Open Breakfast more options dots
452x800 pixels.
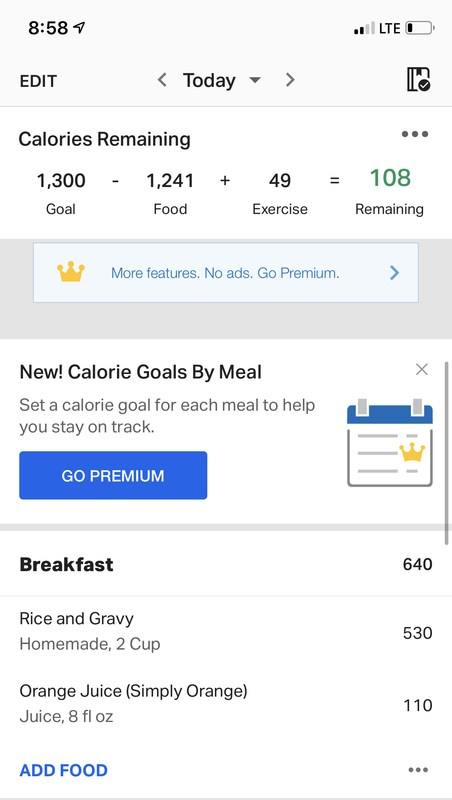[418, 770]
